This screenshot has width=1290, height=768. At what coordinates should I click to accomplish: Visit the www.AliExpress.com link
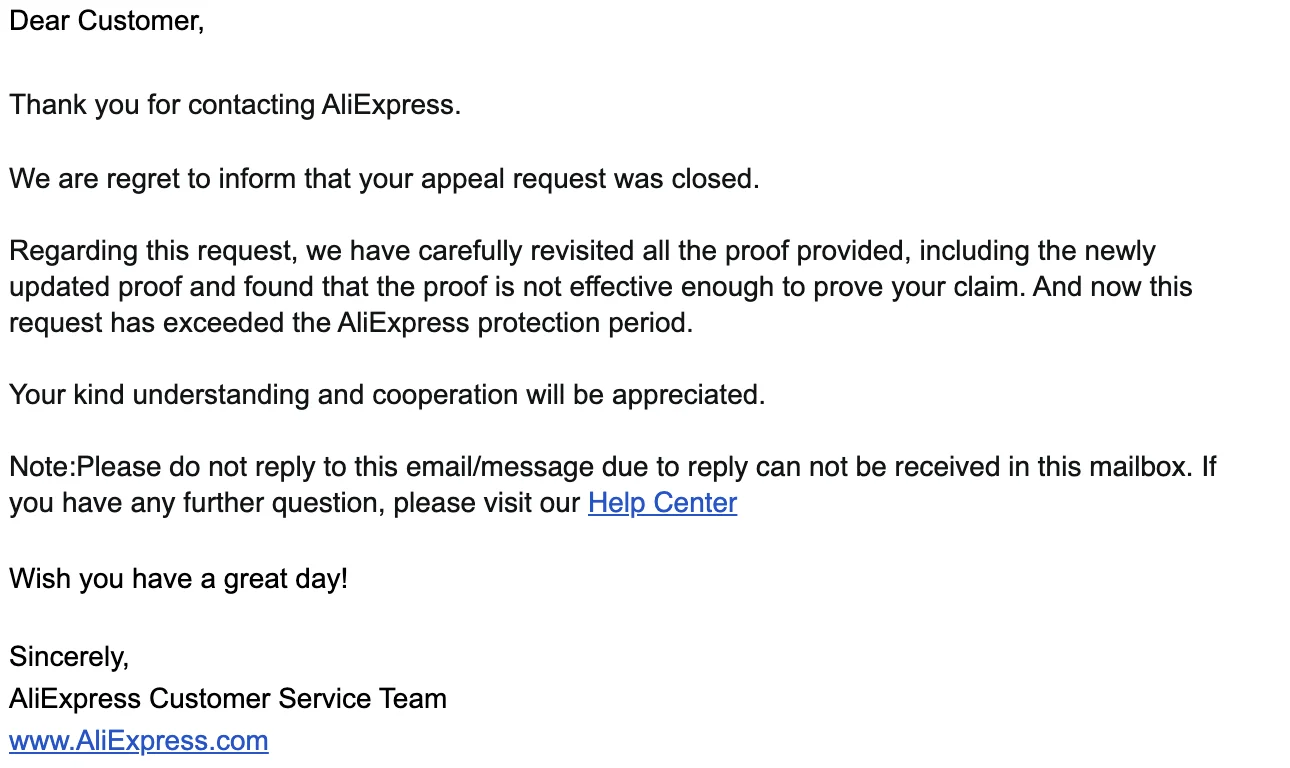pos(139,741)
